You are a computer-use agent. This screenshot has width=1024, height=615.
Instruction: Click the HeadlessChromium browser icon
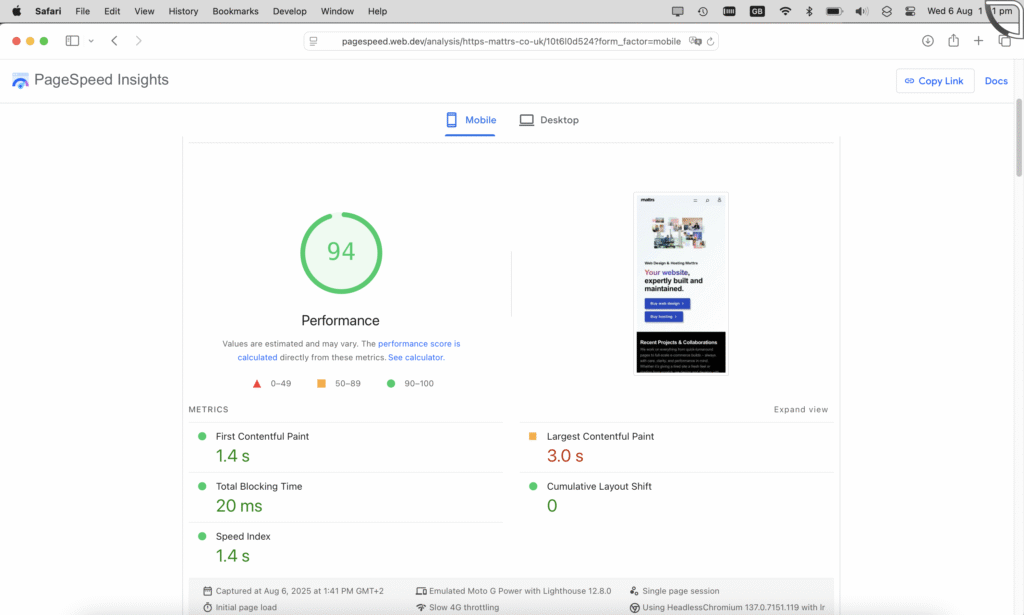click(634, 608)
